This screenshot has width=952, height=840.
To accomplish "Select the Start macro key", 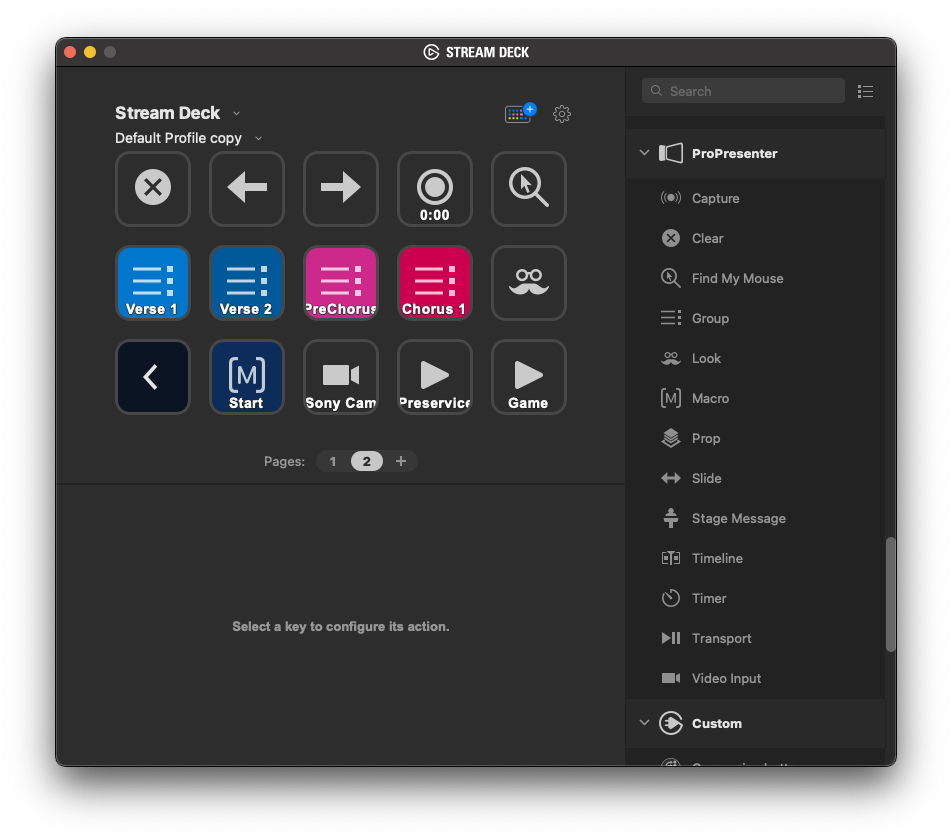I will click(246, 377).
